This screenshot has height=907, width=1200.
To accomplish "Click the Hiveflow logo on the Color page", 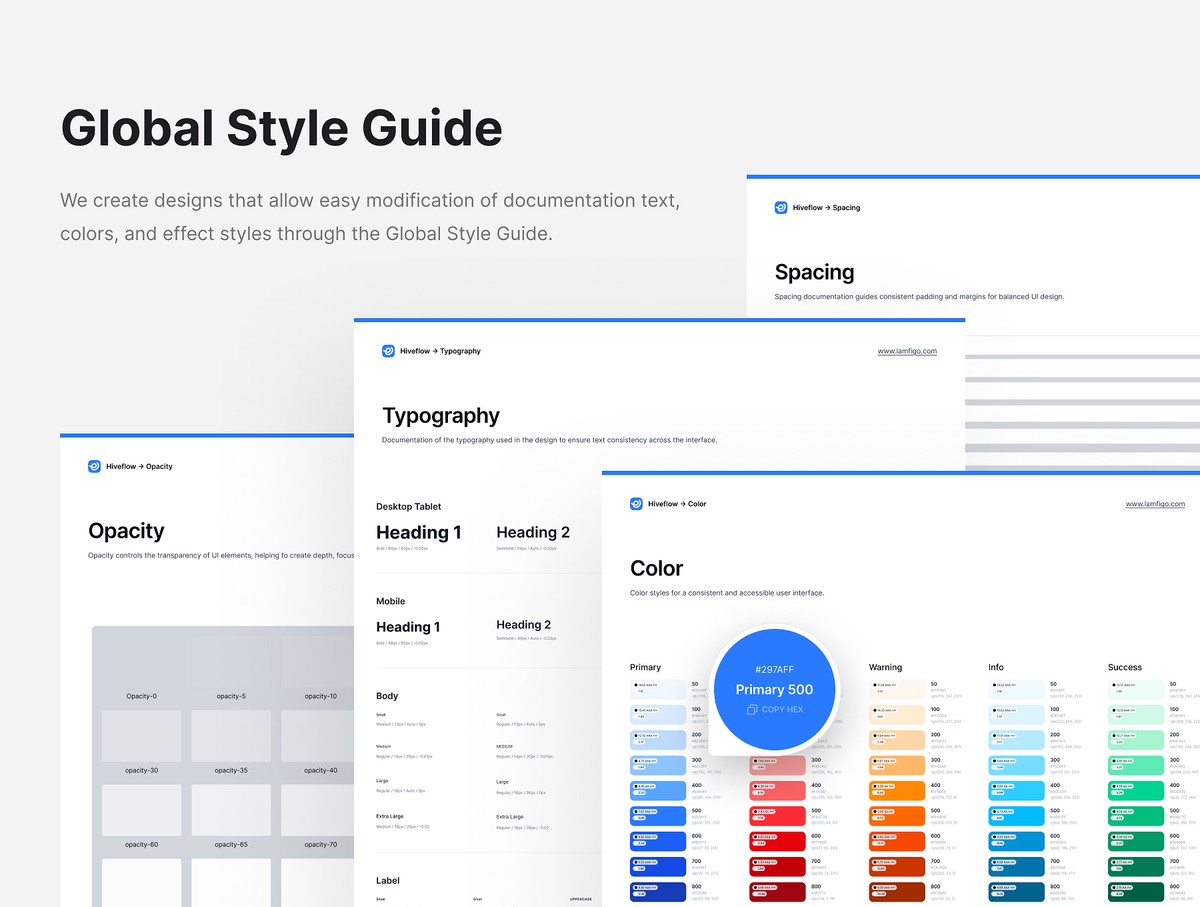I will click(x=636, y=504).
